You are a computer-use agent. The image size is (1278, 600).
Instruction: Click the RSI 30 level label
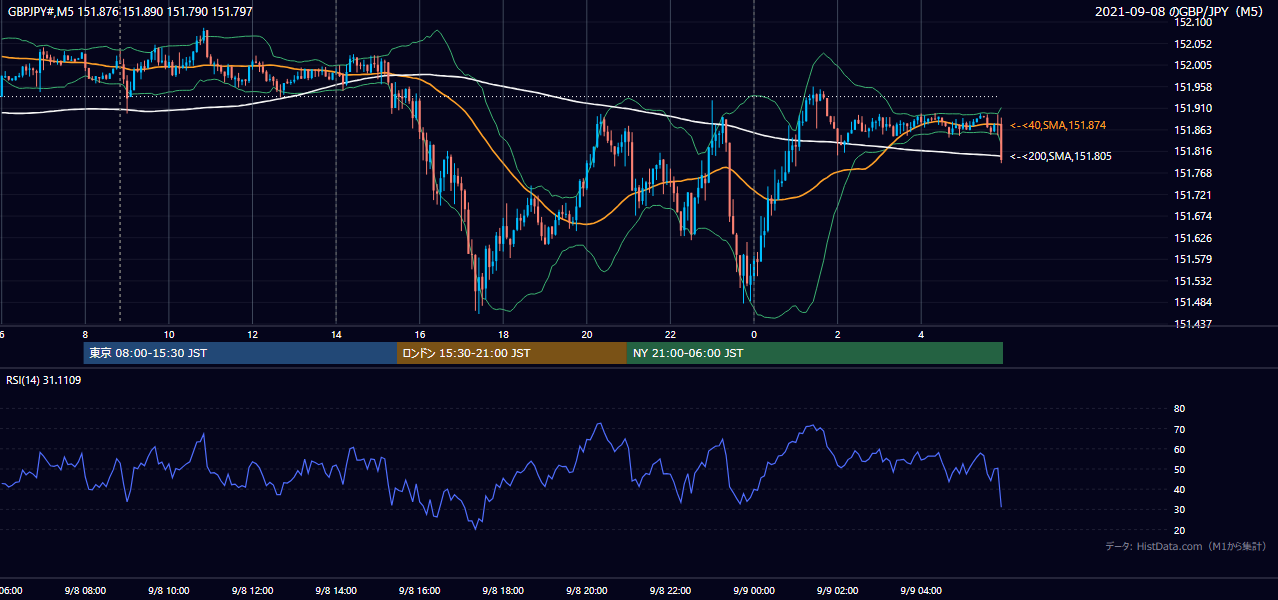[1179, 510]
